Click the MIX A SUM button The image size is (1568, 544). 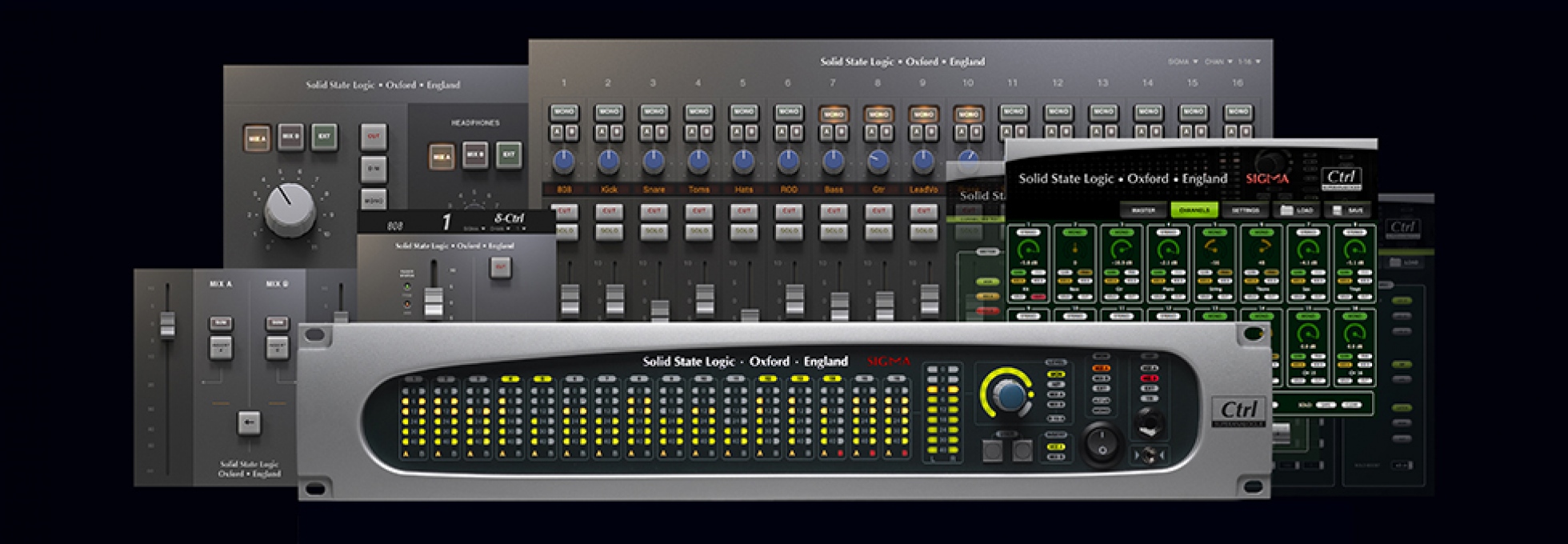pyautogui.click(x=221, y=324)
